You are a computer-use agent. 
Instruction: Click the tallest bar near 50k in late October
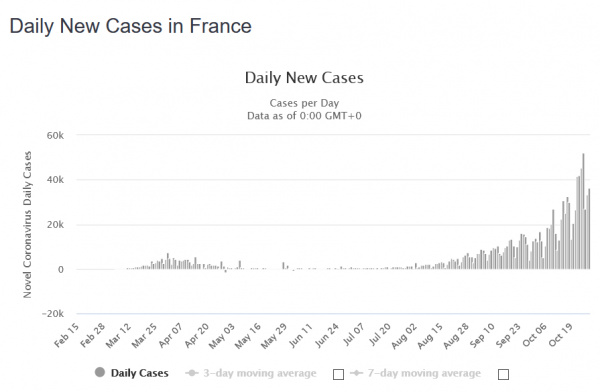(583, 211)
